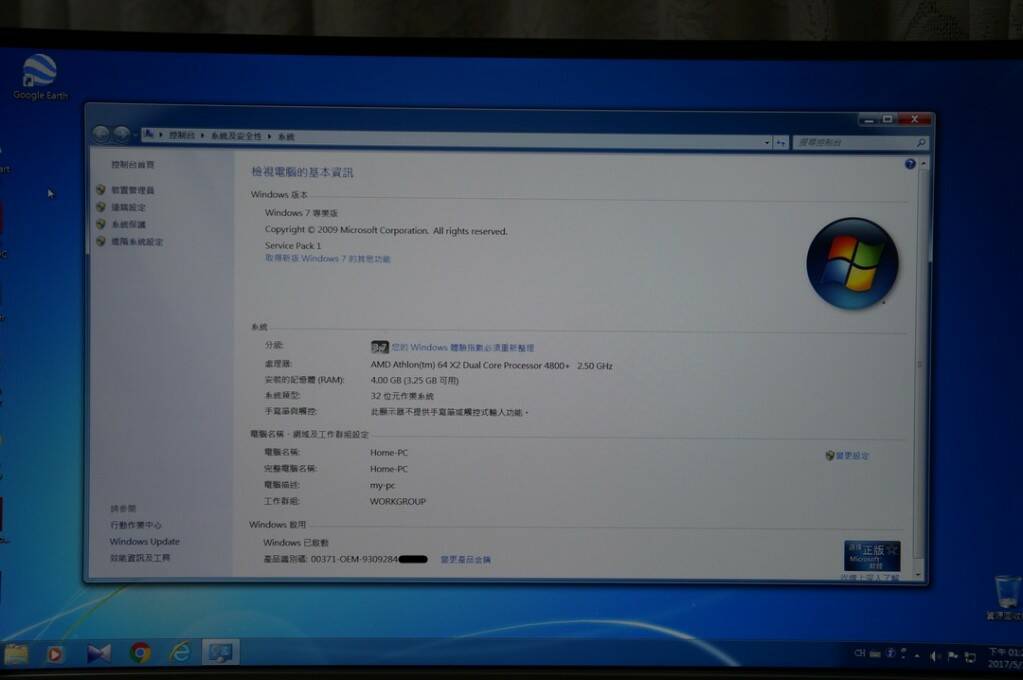Click the refresh button beside address bar

point(780,142)
